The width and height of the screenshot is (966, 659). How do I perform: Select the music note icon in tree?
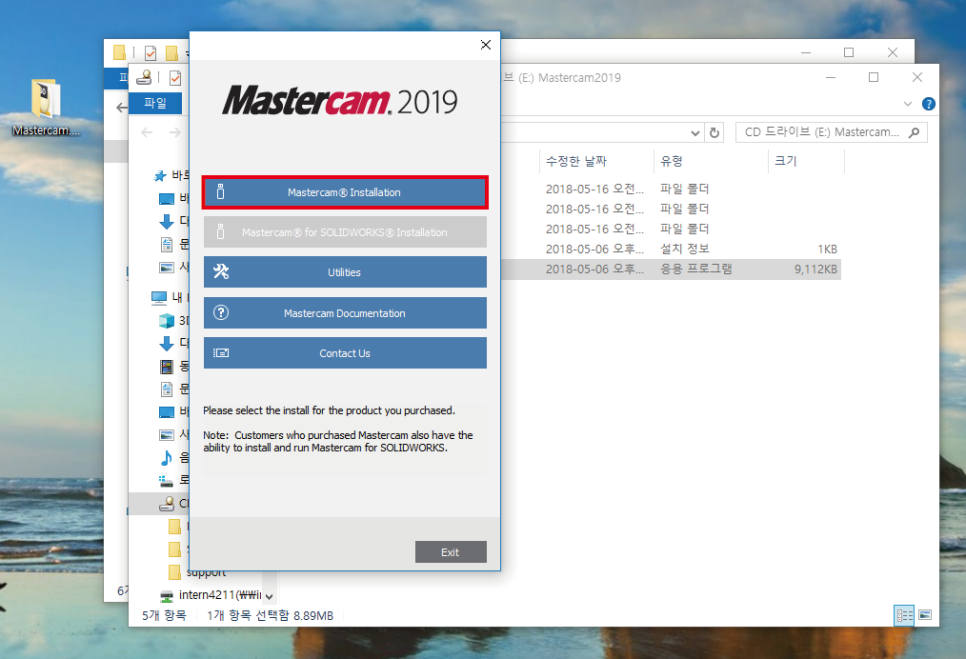pyautogui.click(x=166, y=458)
